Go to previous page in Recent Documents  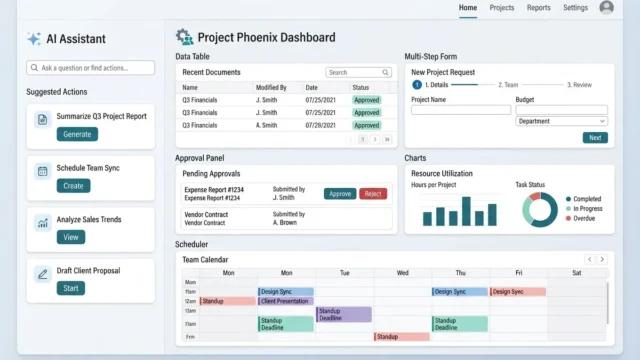350,140
